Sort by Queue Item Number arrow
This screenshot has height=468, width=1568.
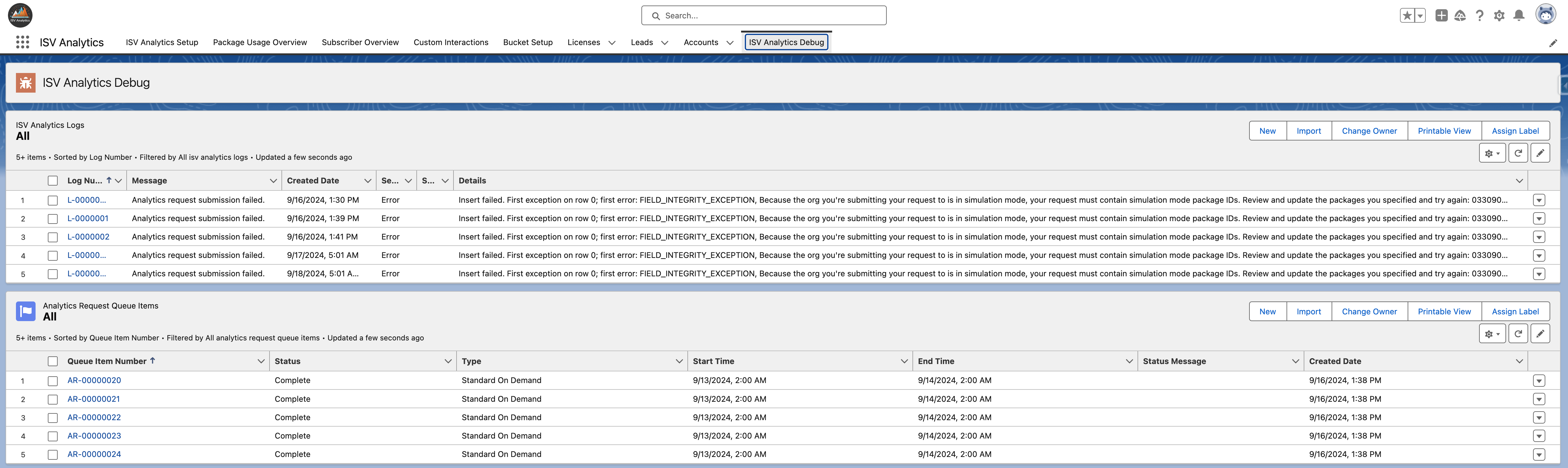point(153,361)
